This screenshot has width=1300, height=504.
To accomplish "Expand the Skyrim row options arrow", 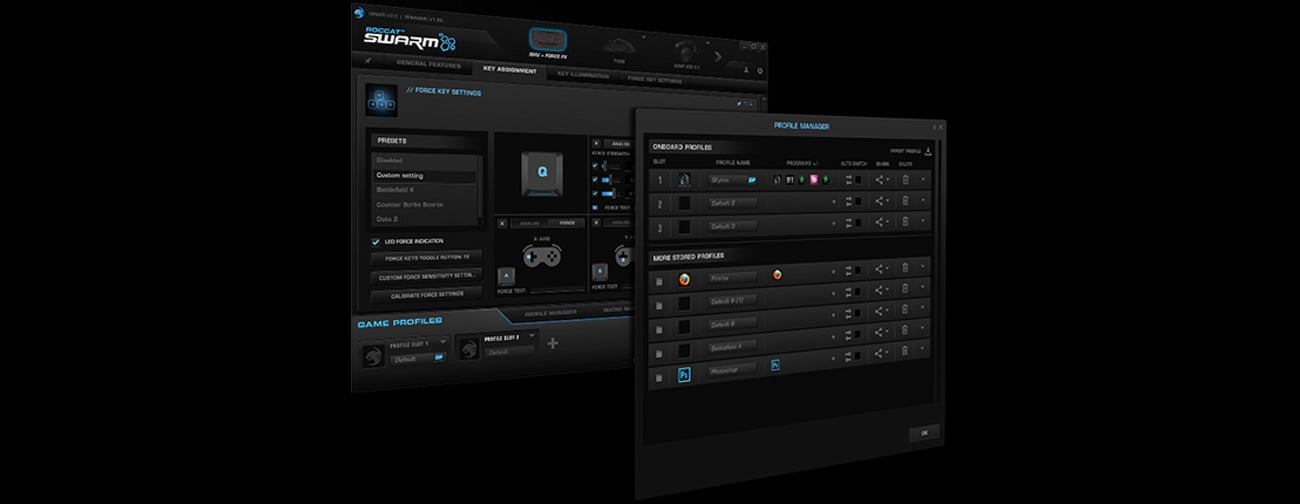I will (923, 180).
